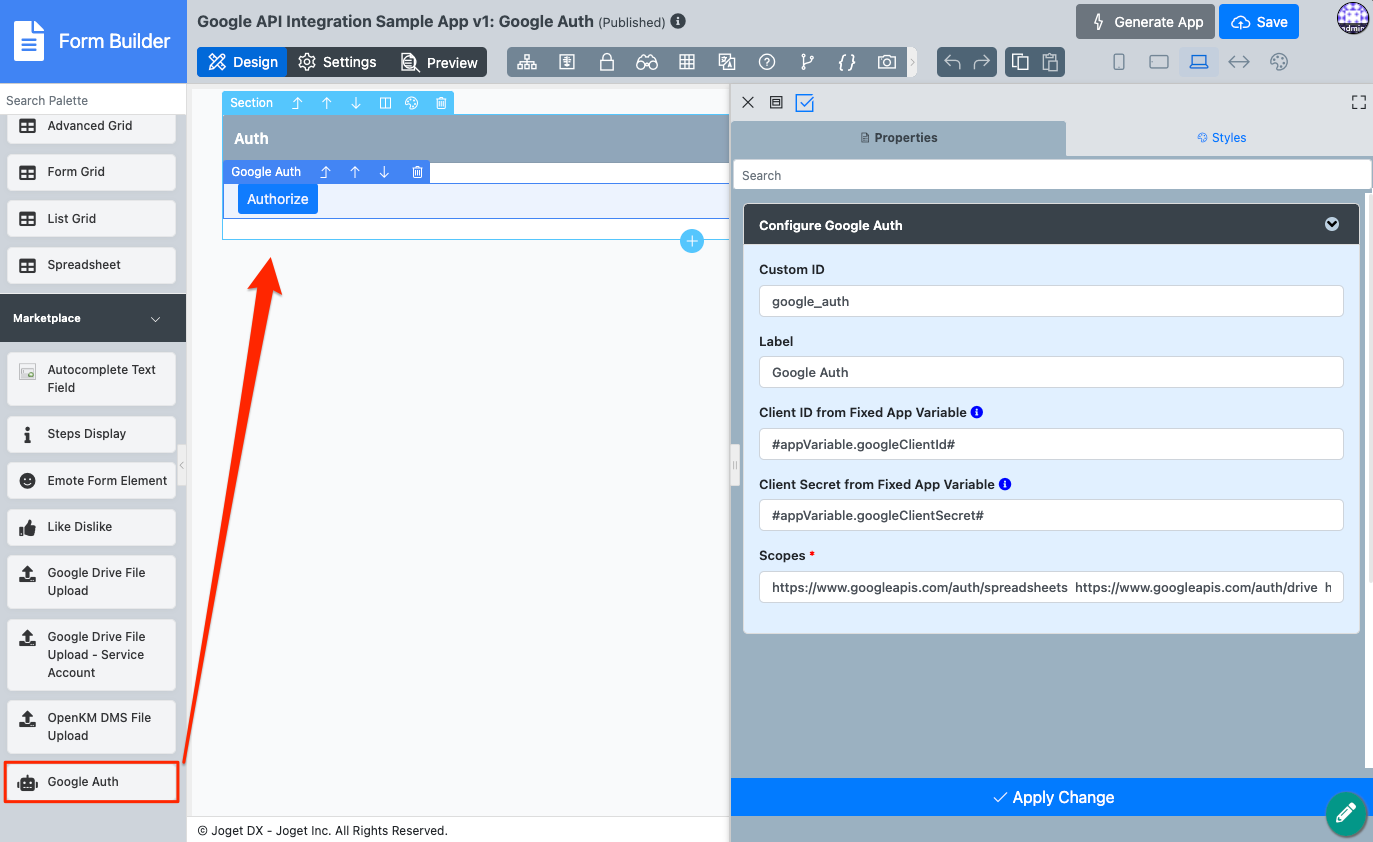Click the property Search field
The width and height of the screenshot is (1373, 842).
1052,175
